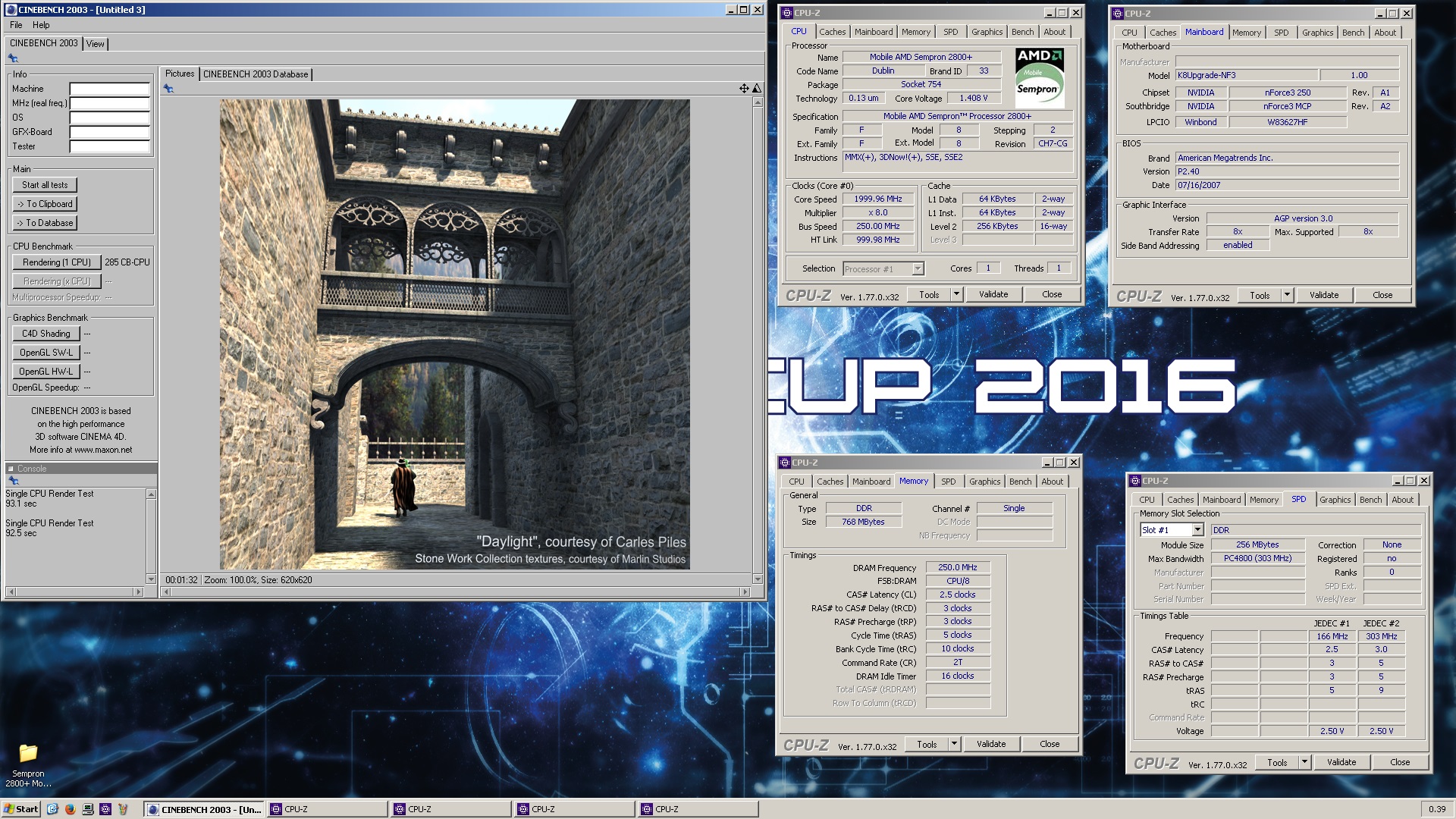Click the small square icon beside the Console title
Viewport: 1456px width, 819px height.
pos(11,469)
